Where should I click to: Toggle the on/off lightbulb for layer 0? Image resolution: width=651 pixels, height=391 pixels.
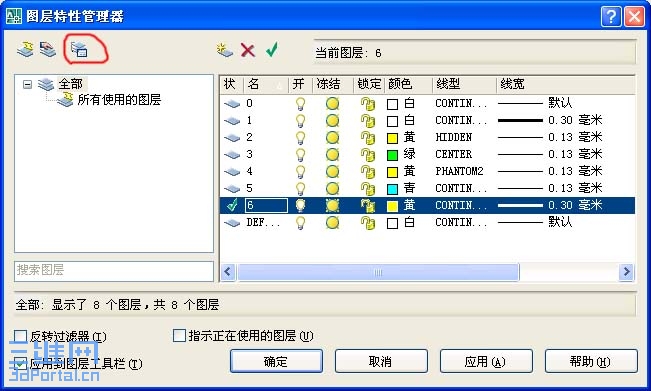click(x=300, y=104)
